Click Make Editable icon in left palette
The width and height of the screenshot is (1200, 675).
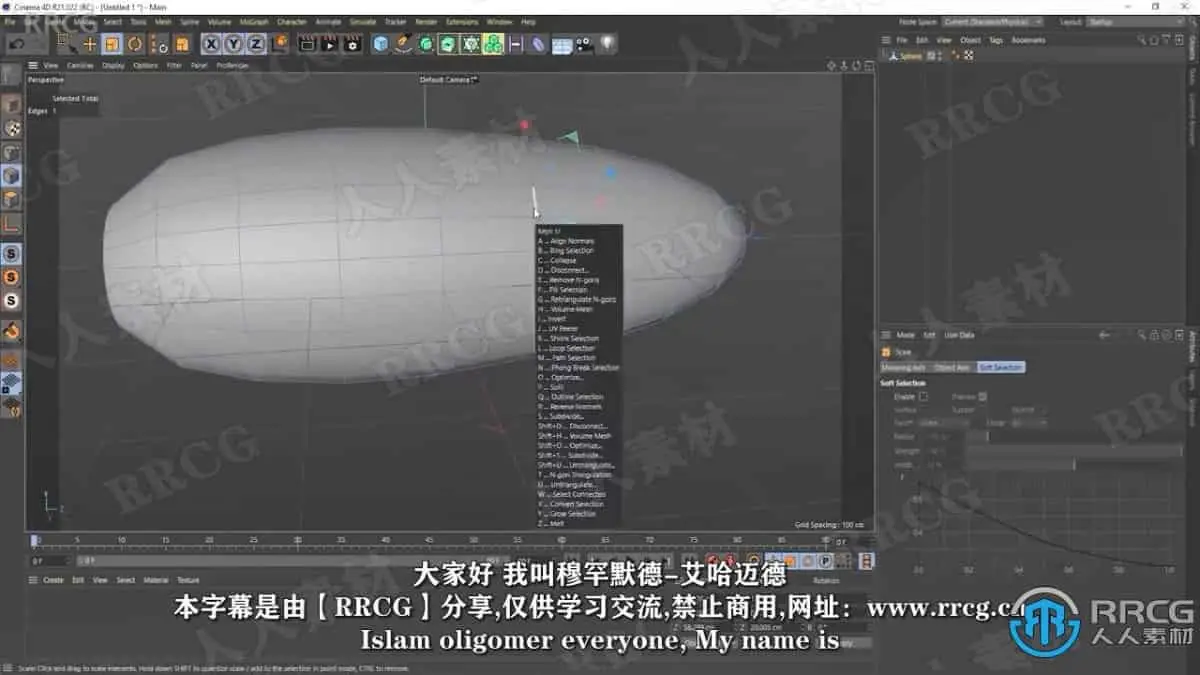coord(12,75)
